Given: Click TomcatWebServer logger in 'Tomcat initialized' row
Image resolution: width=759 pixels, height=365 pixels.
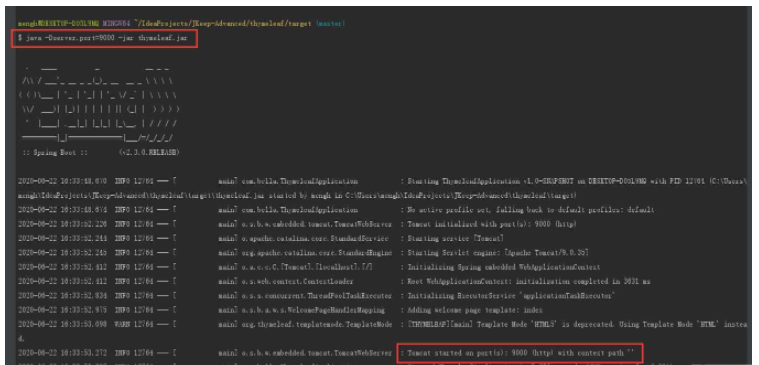Looking at the screenshot, I should click(317, 224).
